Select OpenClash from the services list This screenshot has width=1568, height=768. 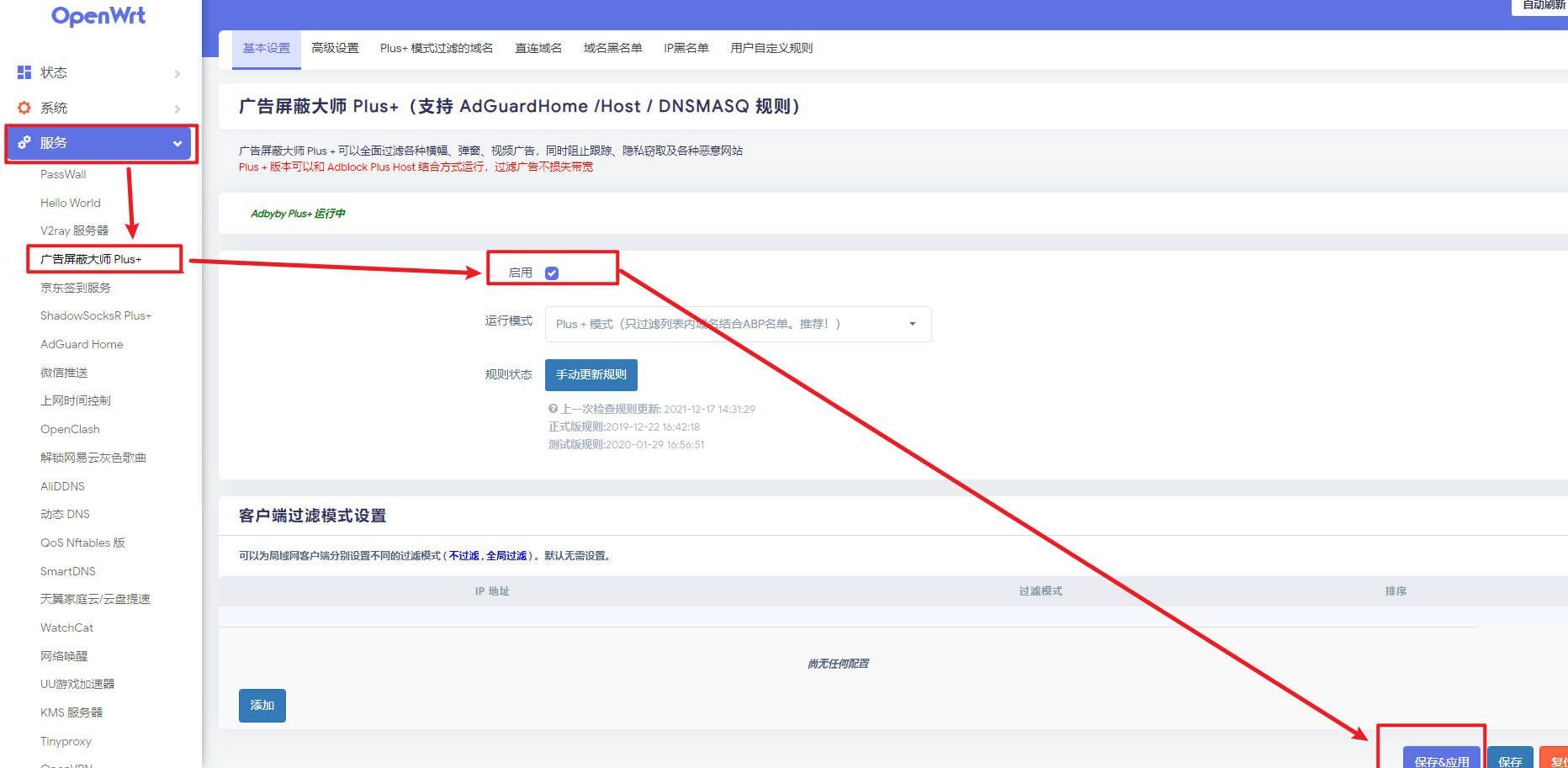[x=70, y=429]
